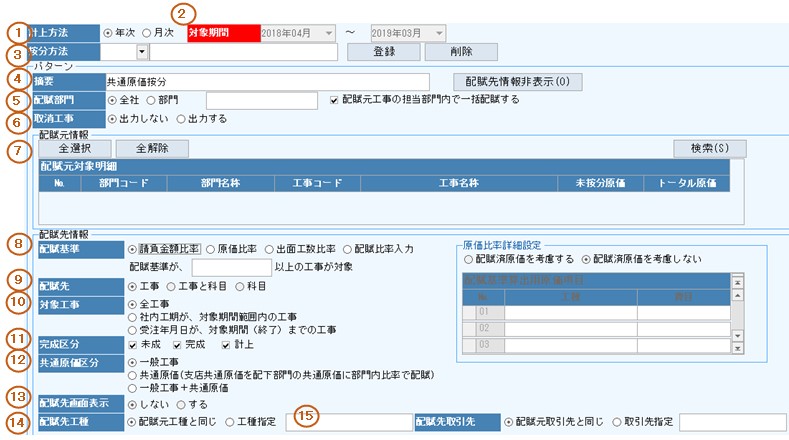Select 部門 radio under 配賦部門
The image size is (789, 440).
tap(152, 100)
